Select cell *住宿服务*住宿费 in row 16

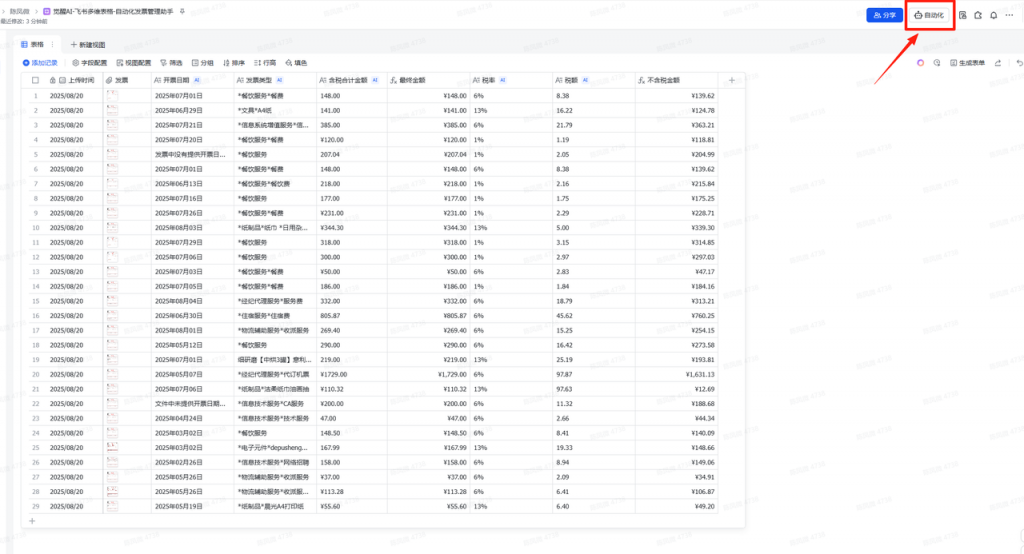(275, 316)
